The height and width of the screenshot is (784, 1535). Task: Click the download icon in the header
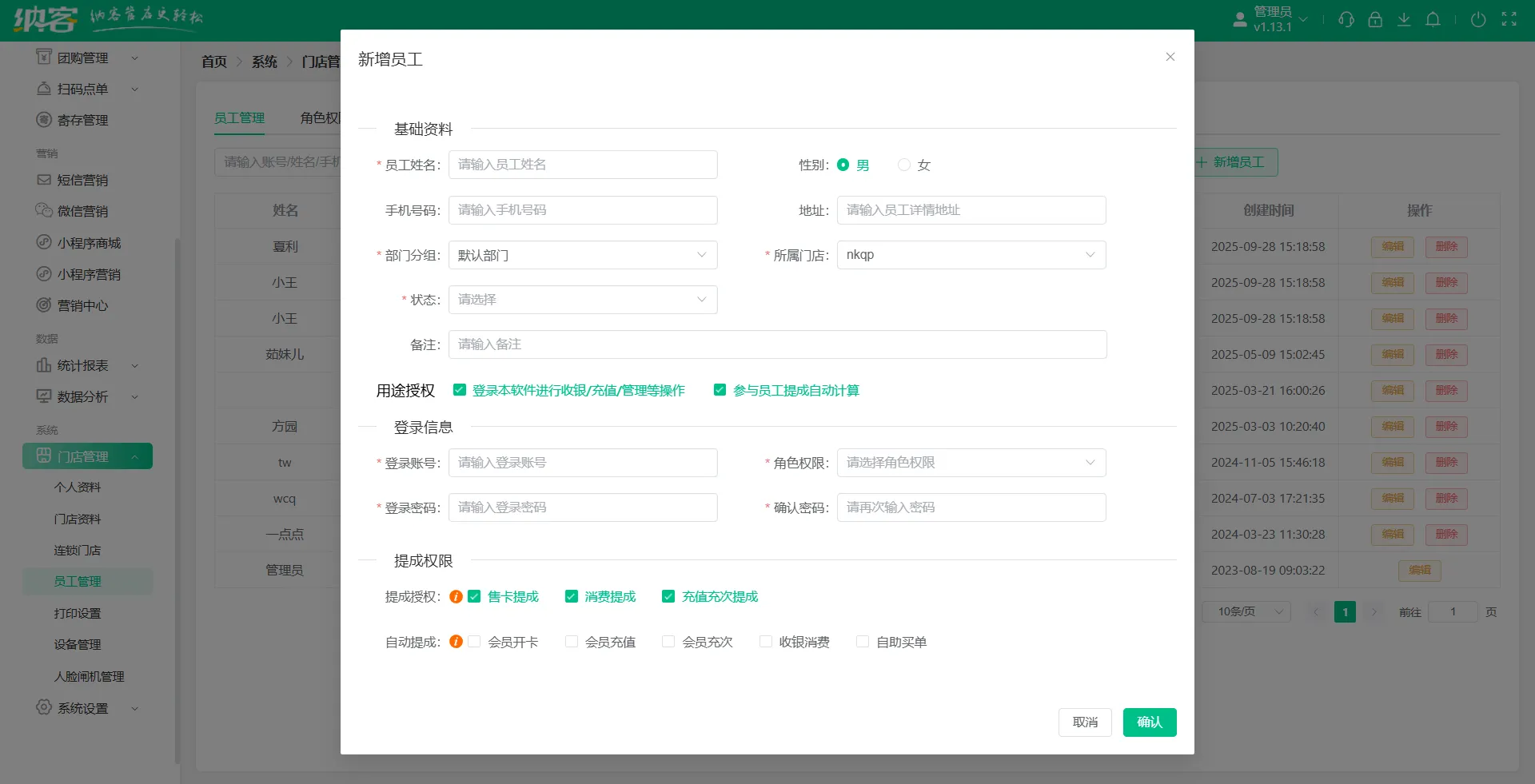pos(1404,19)
